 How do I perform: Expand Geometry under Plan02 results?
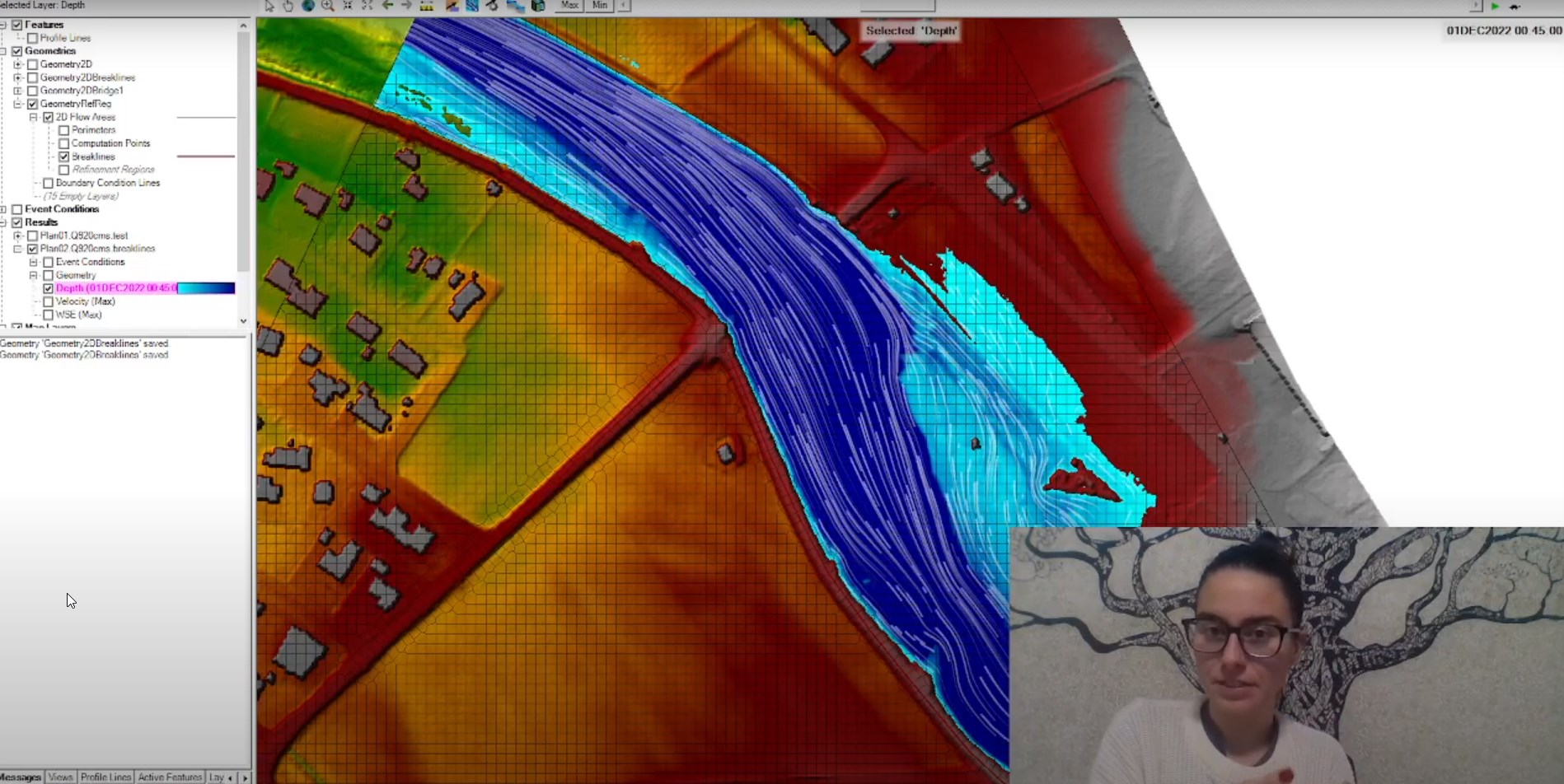tap(33, 275)
